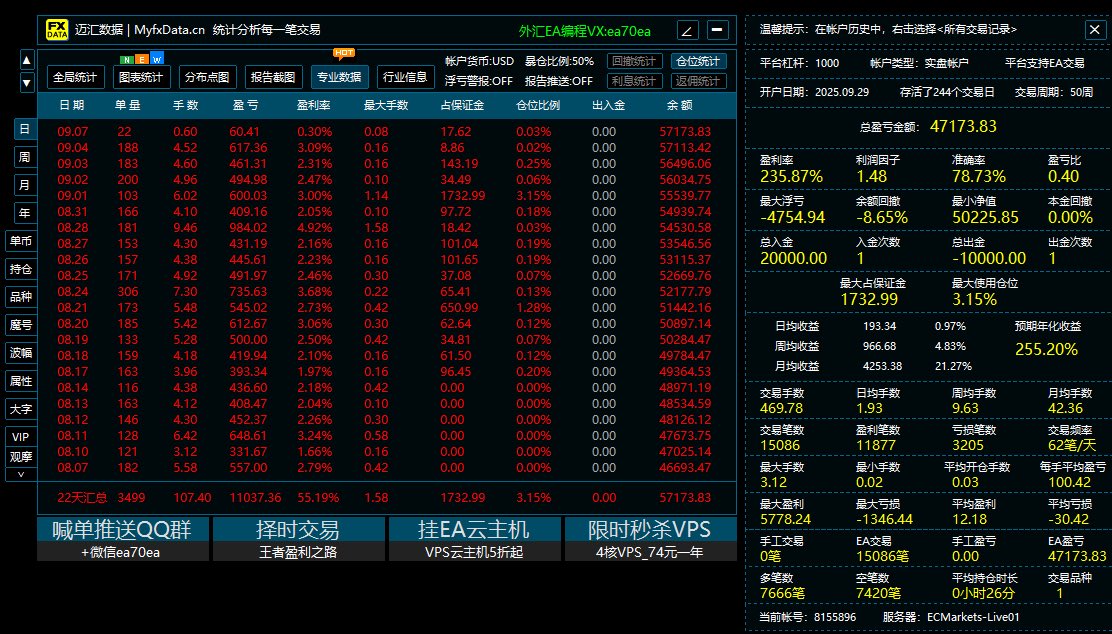Screen dimensions: 1112x634
Task: Select the 09.01 date row
Action: tap(386, 195)
